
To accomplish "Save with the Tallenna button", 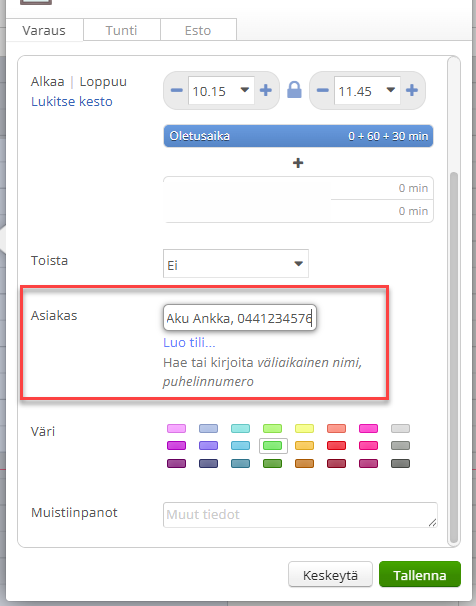I will pos(420,574).
